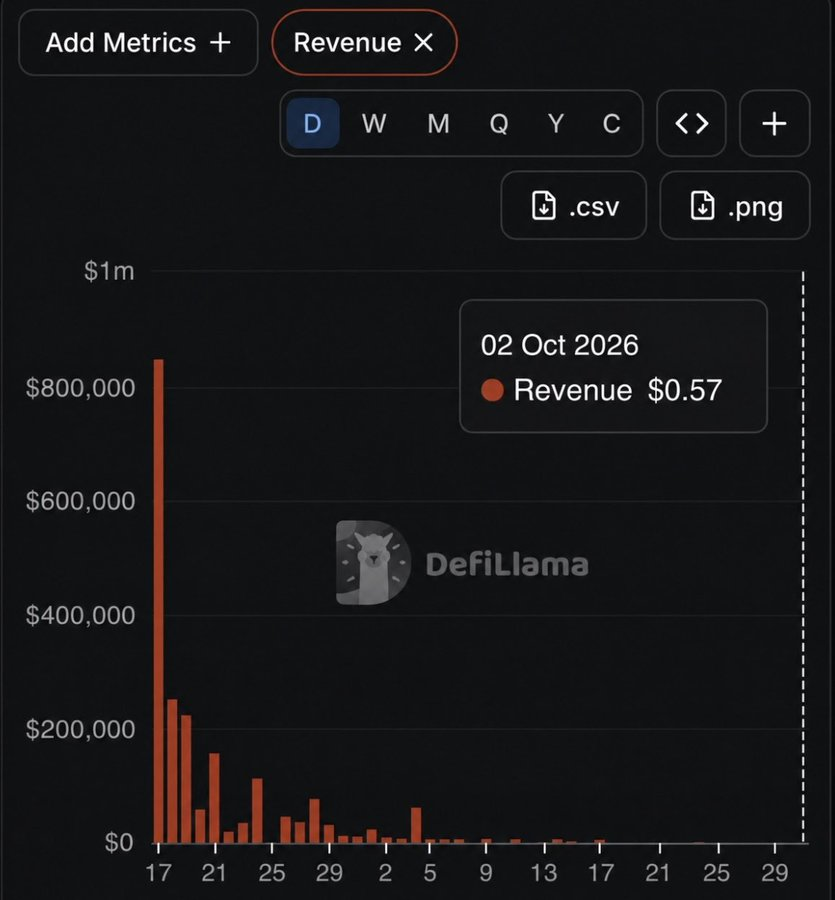Viewport: 835px width, 900px height.
Task: Switch to quarterly Q interval
Action: click(x=499, y=123)
